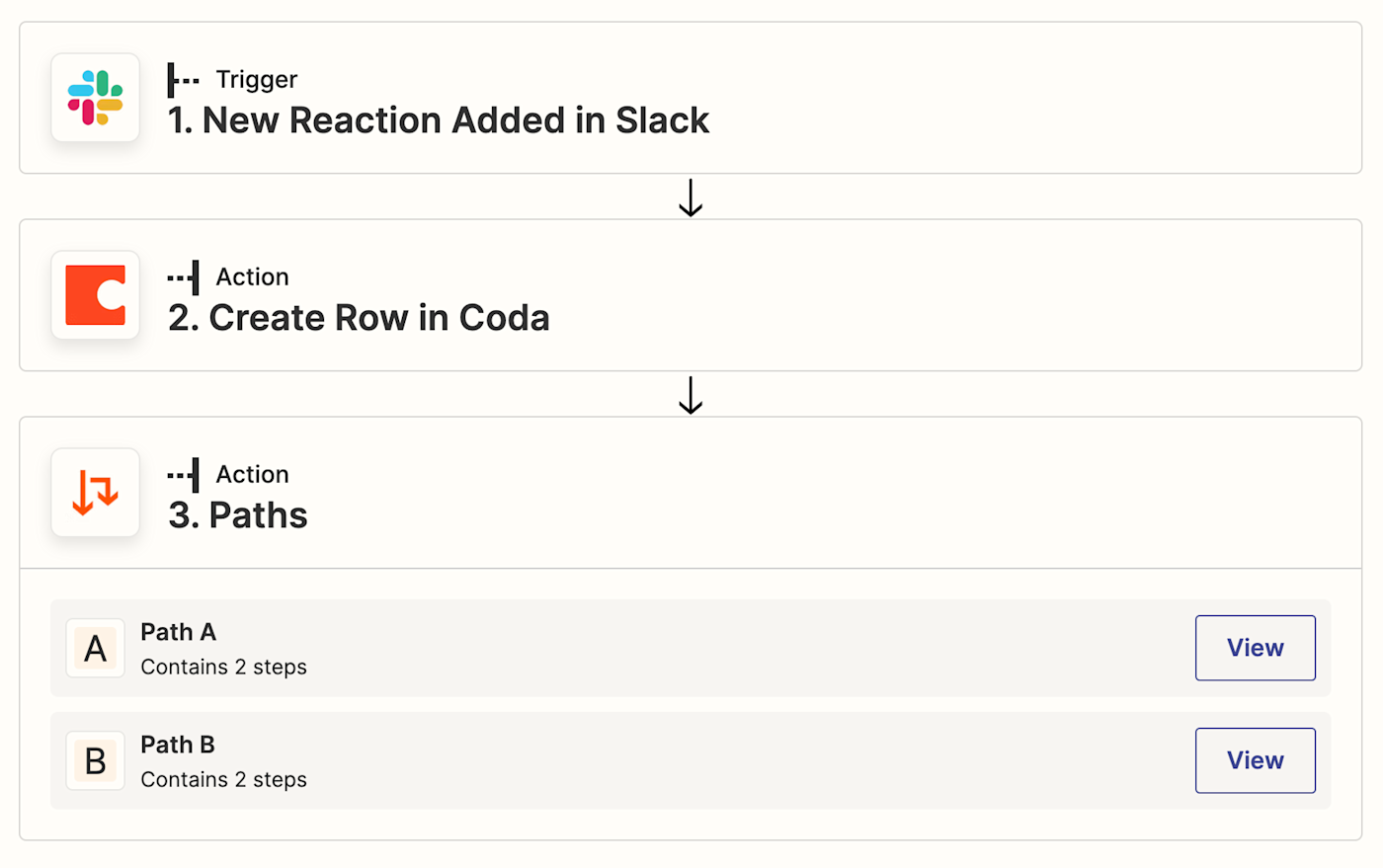Click the Path B letter icon
The width and height of the screenshot is (1383, 868).
point(95,761)
